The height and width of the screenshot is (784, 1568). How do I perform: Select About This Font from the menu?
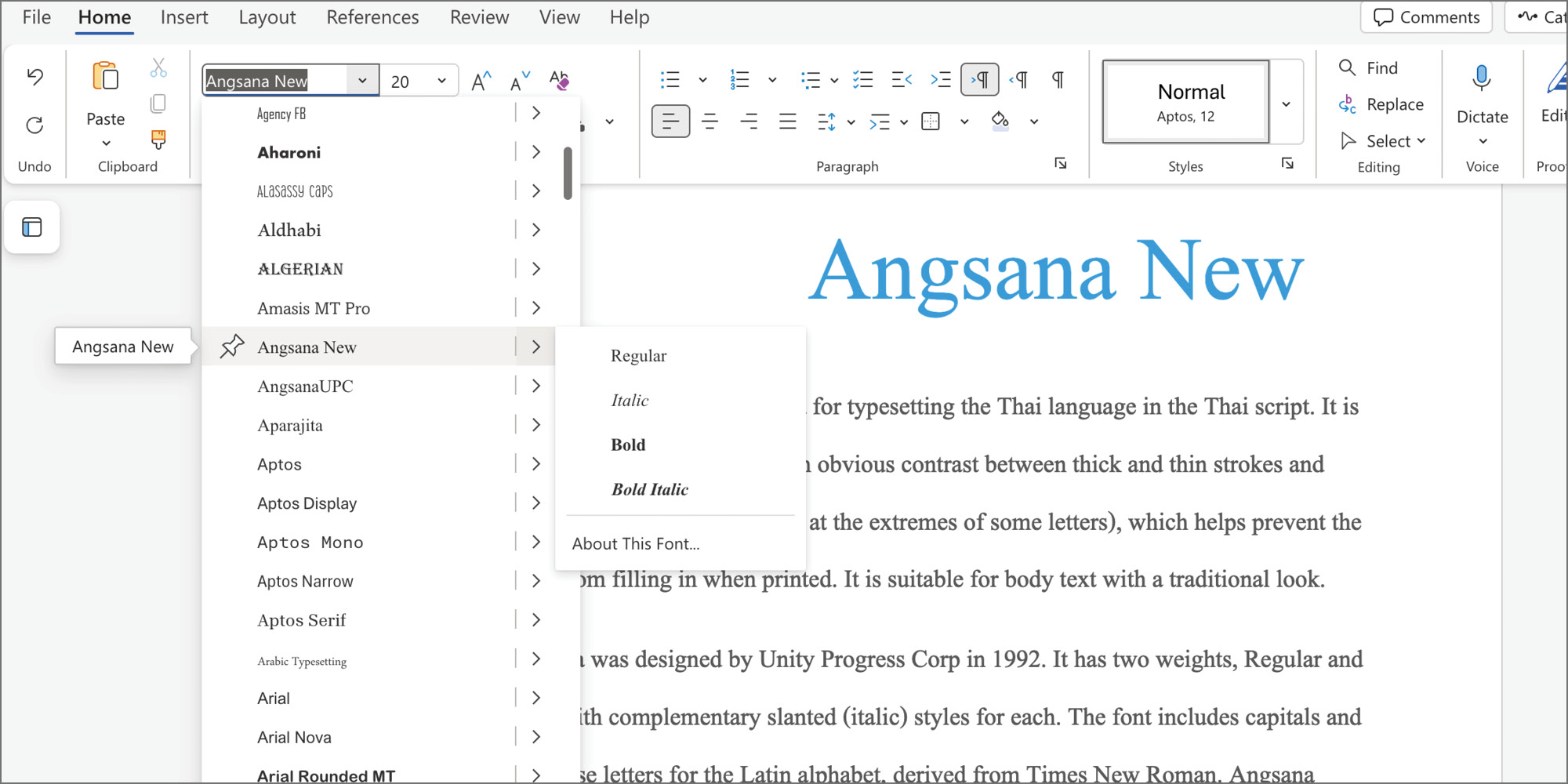click(635, 543)
